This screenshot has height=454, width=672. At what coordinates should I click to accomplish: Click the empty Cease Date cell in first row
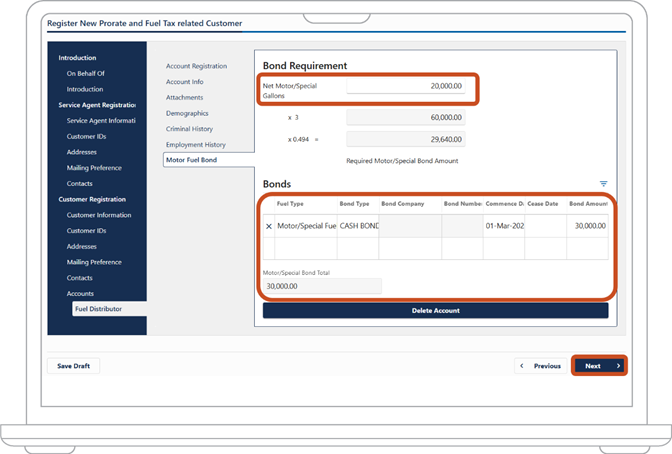(x=545, y=226)
